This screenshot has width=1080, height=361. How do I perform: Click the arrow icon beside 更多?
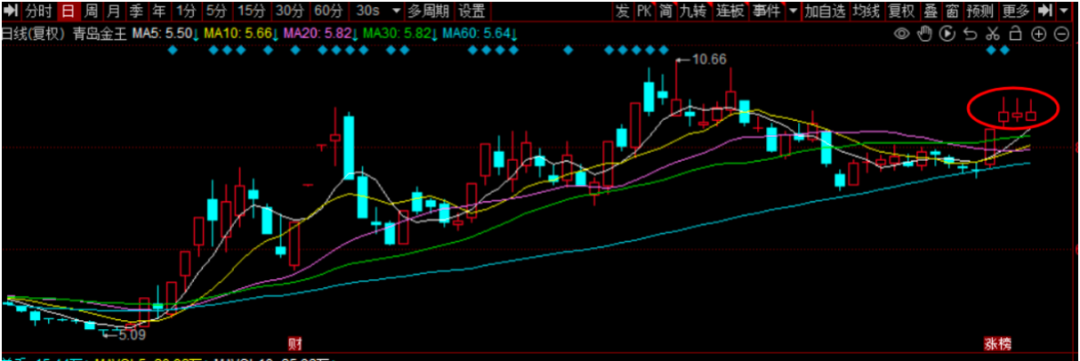click(1046, 11)
